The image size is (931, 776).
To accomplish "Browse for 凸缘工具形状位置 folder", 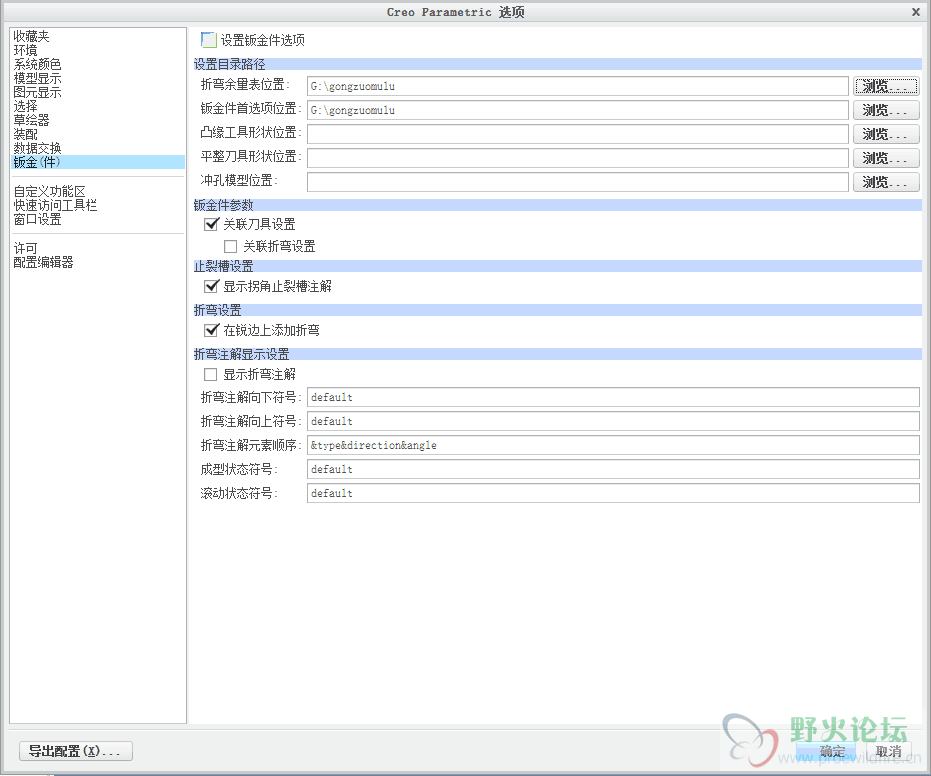I will 886,134.
